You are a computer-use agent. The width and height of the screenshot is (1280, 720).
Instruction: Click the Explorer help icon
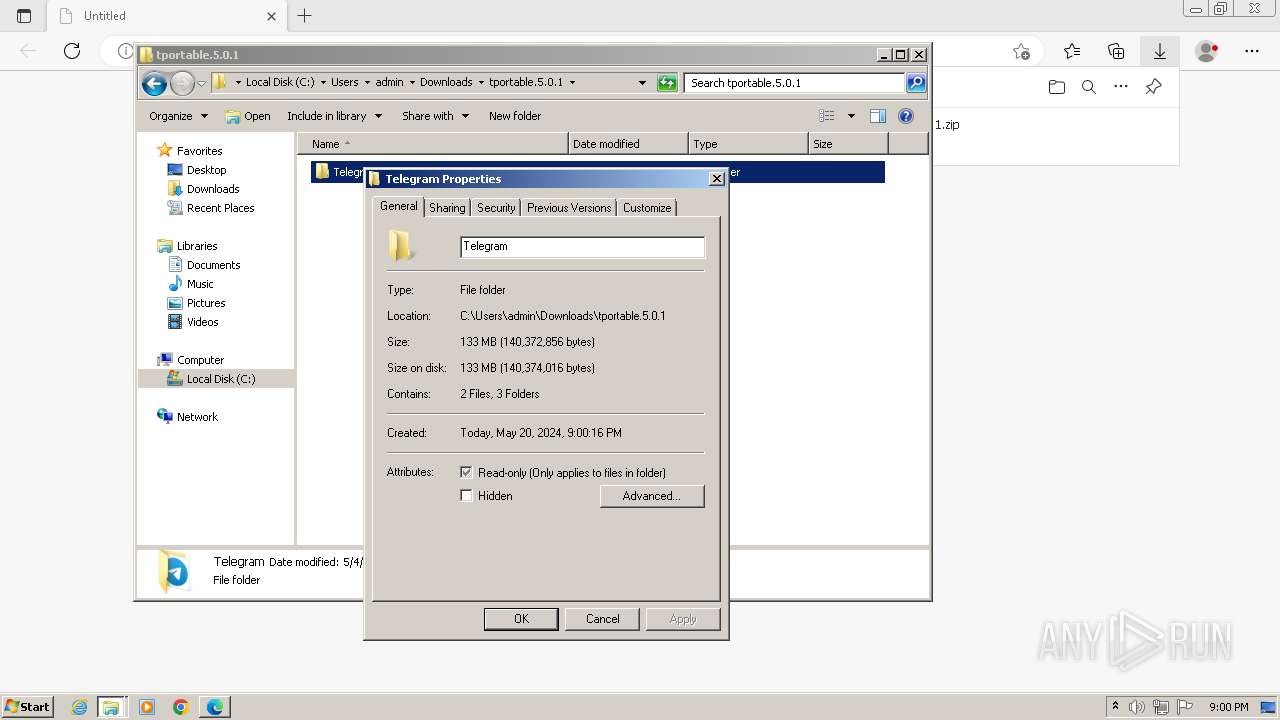pyautogui.click(x=906, y=116)
